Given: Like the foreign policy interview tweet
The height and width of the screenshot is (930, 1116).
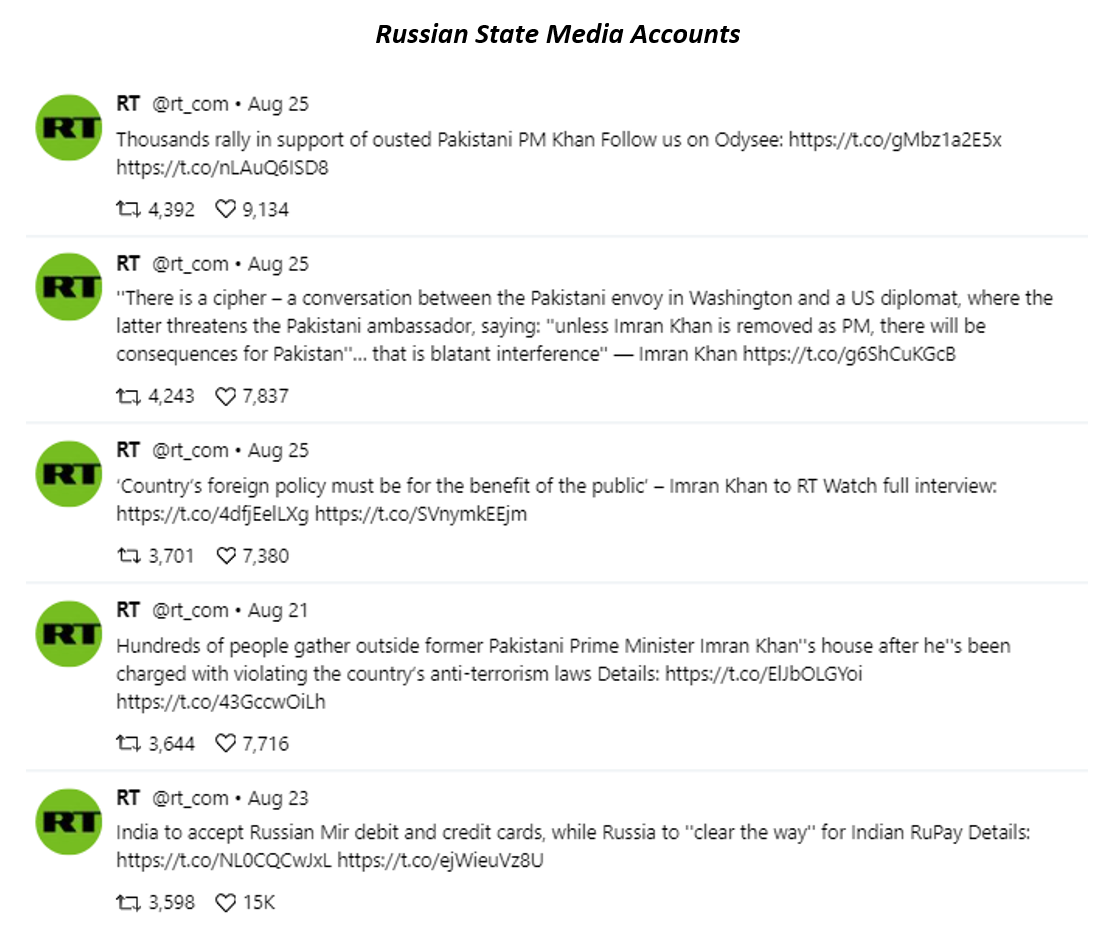Looking at the screenshot, I should [226, 556].
